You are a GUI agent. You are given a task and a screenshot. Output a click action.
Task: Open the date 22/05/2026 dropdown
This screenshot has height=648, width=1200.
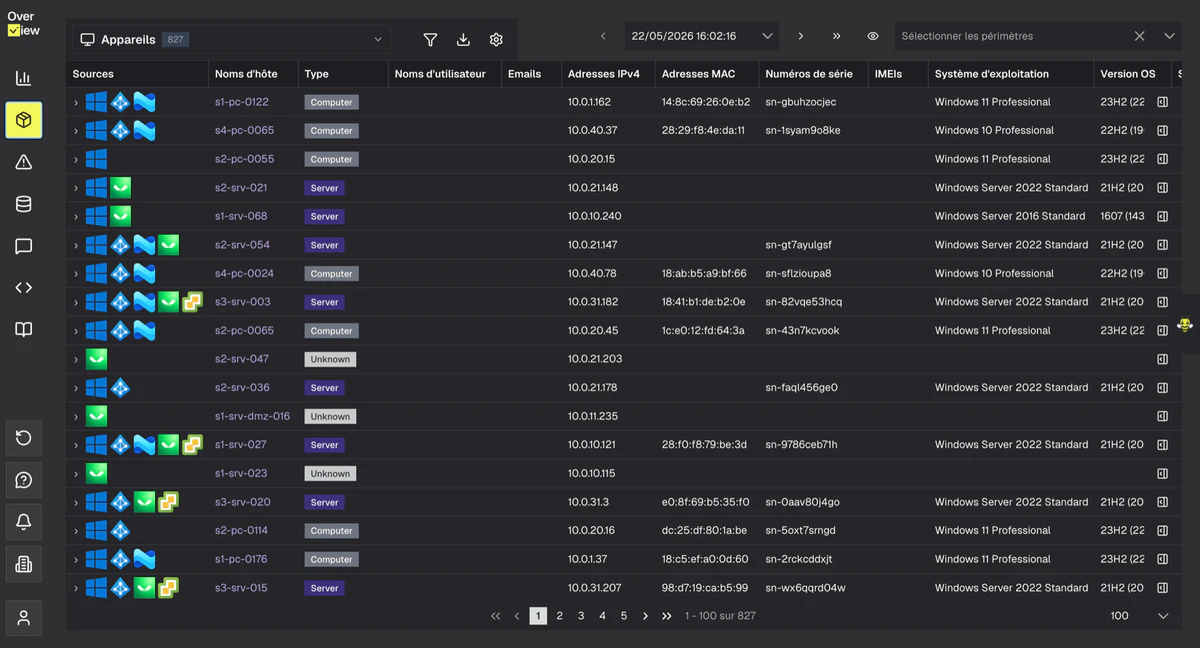[x=701, y=36]
